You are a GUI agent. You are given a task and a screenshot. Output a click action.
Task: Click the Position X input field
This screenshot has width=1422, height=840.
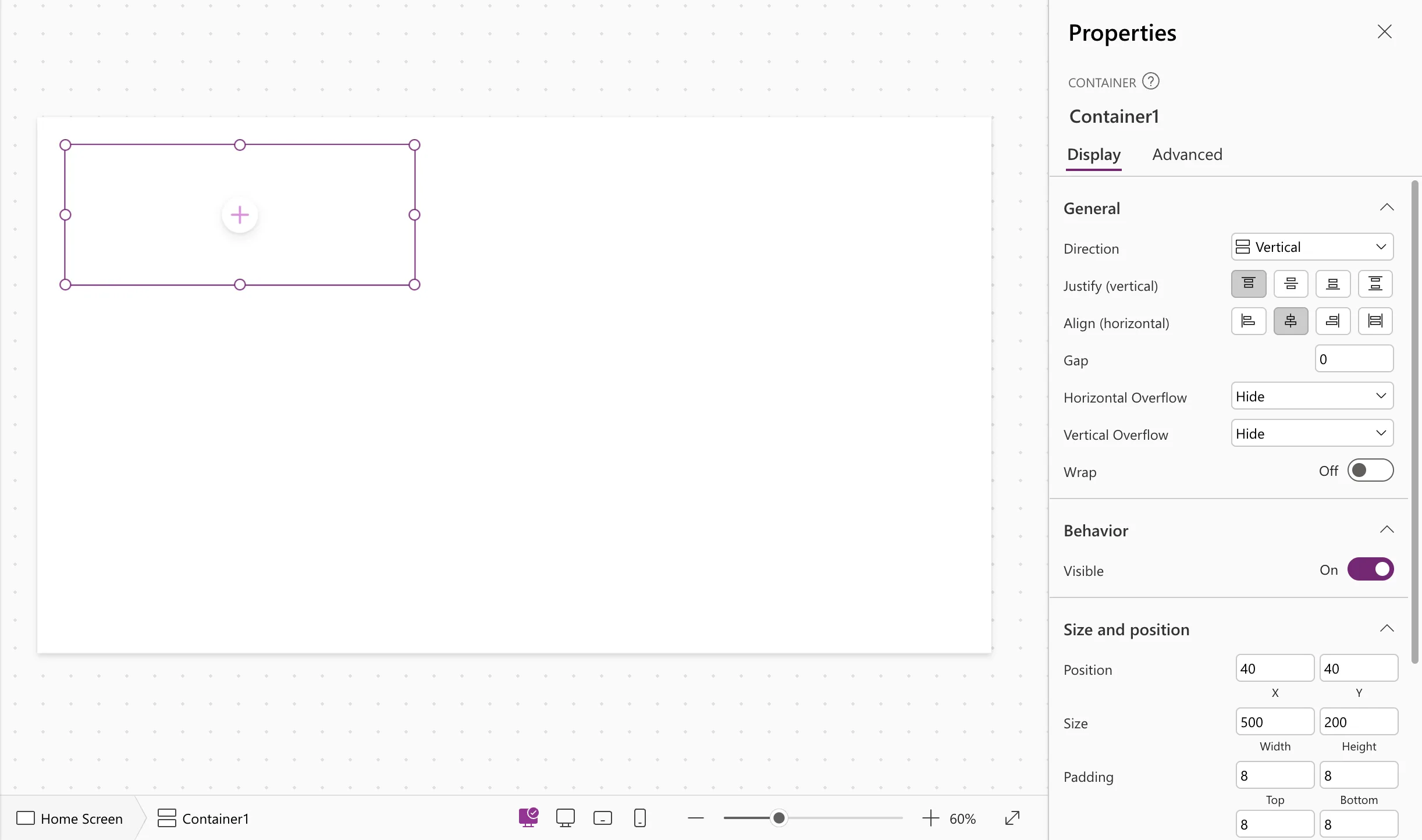coord(1275,668)
